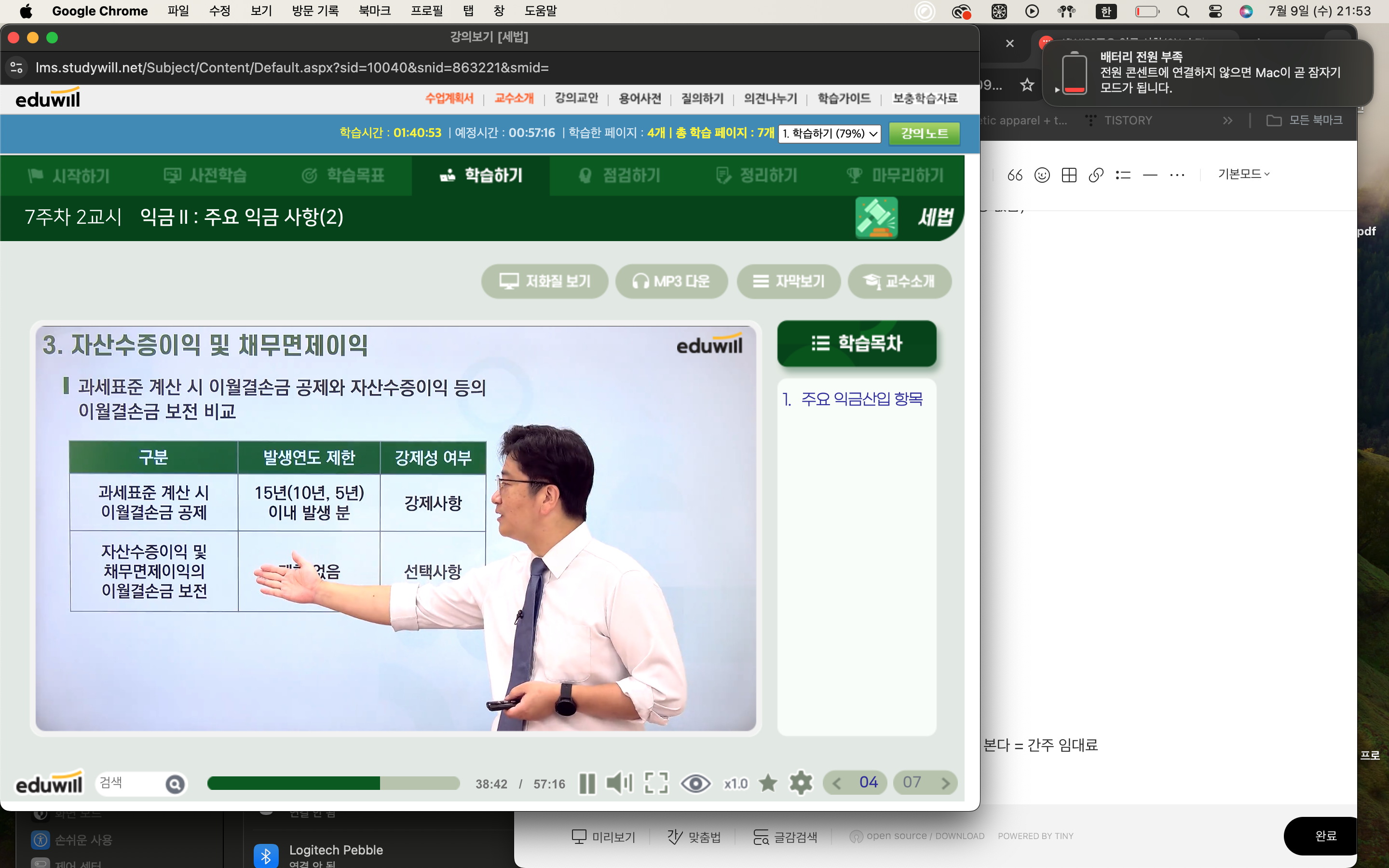Screen dimensions: 1389x868
Task: Click the 강의노트 button
Action: (924, 134)
